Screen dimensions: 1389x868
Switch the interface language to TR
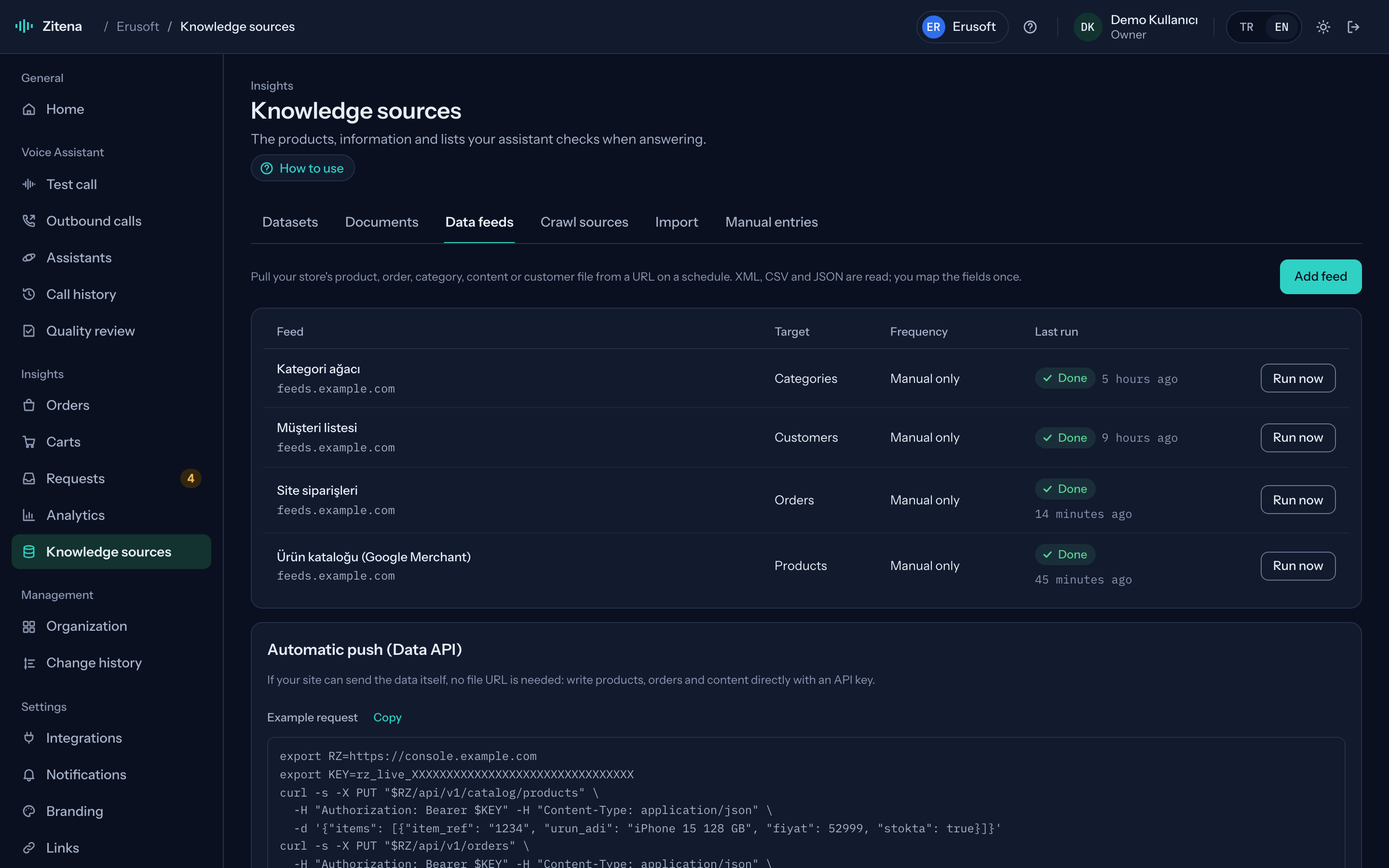1246,27
